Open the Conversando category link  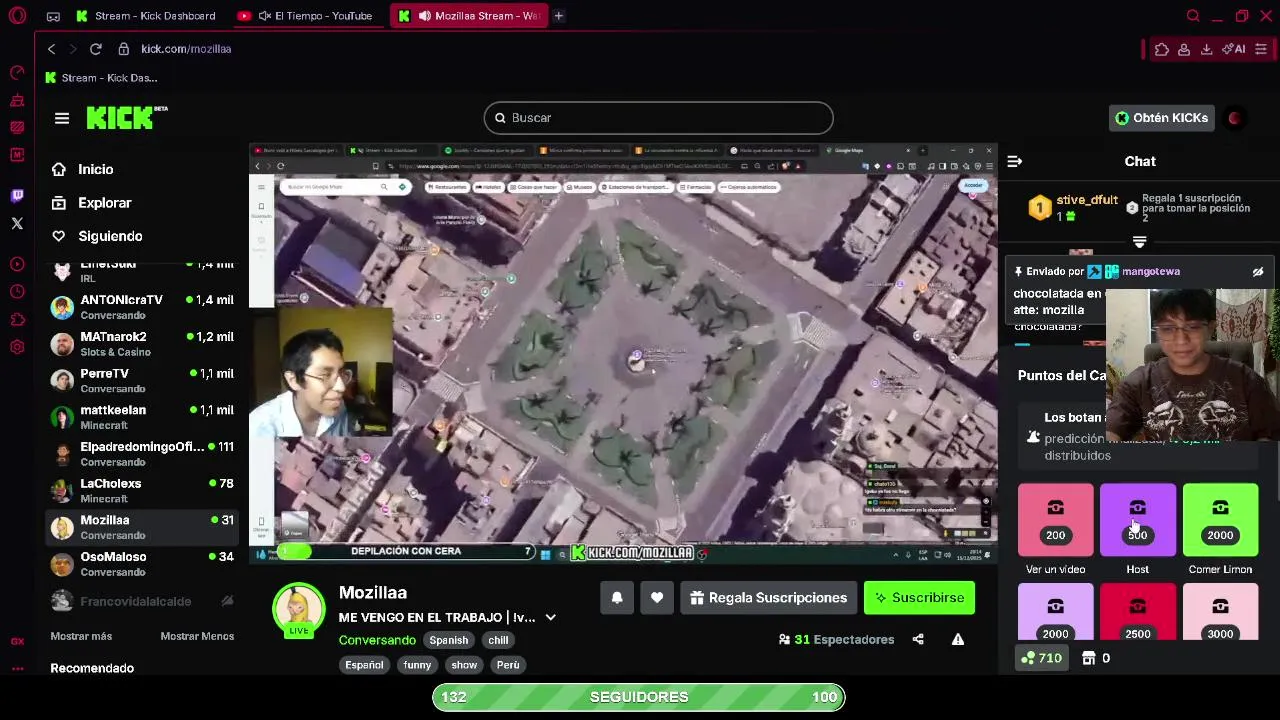pyautogui.click(x=377, y=640)
